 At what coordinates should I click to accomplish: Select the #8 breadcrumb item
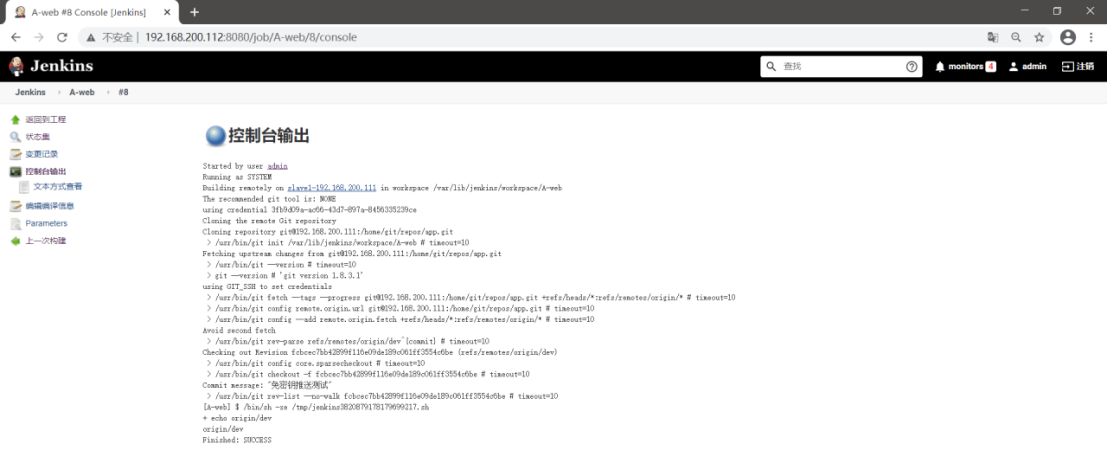pos(123,93)
